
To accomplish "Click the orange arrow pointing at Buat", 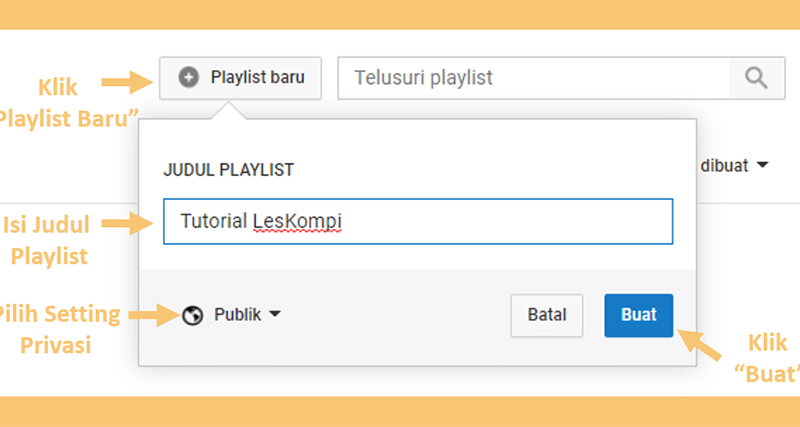I will (x=699, y=345).
